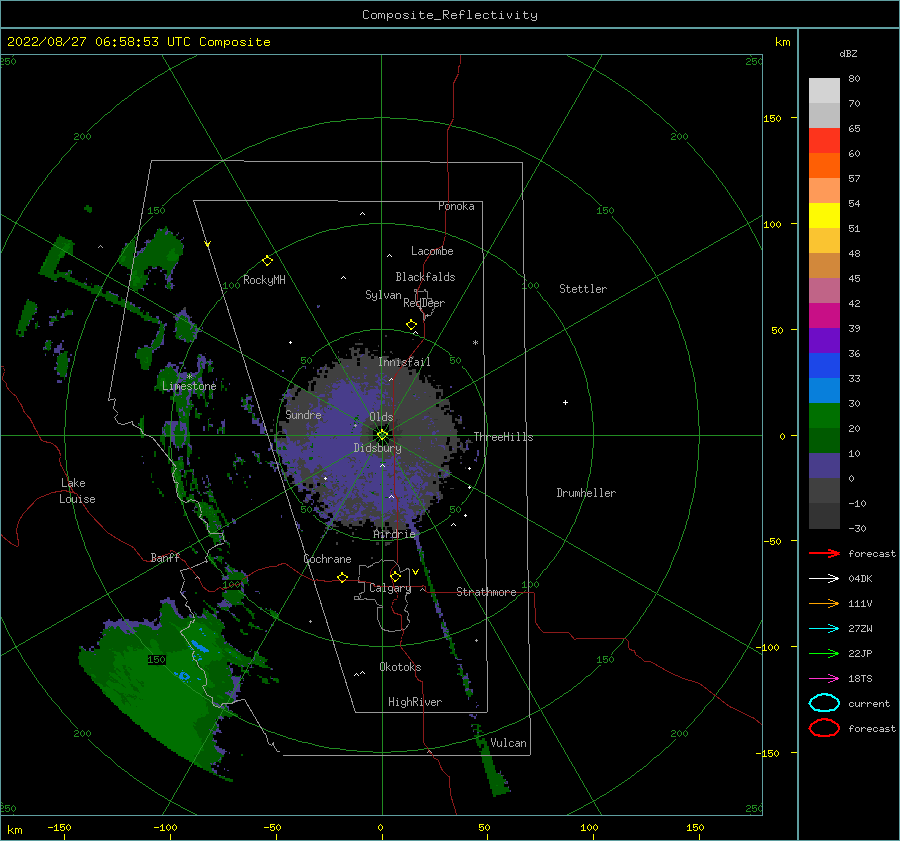
Task: Click the asterisk marker above Limestone
Action: point(189,377)
